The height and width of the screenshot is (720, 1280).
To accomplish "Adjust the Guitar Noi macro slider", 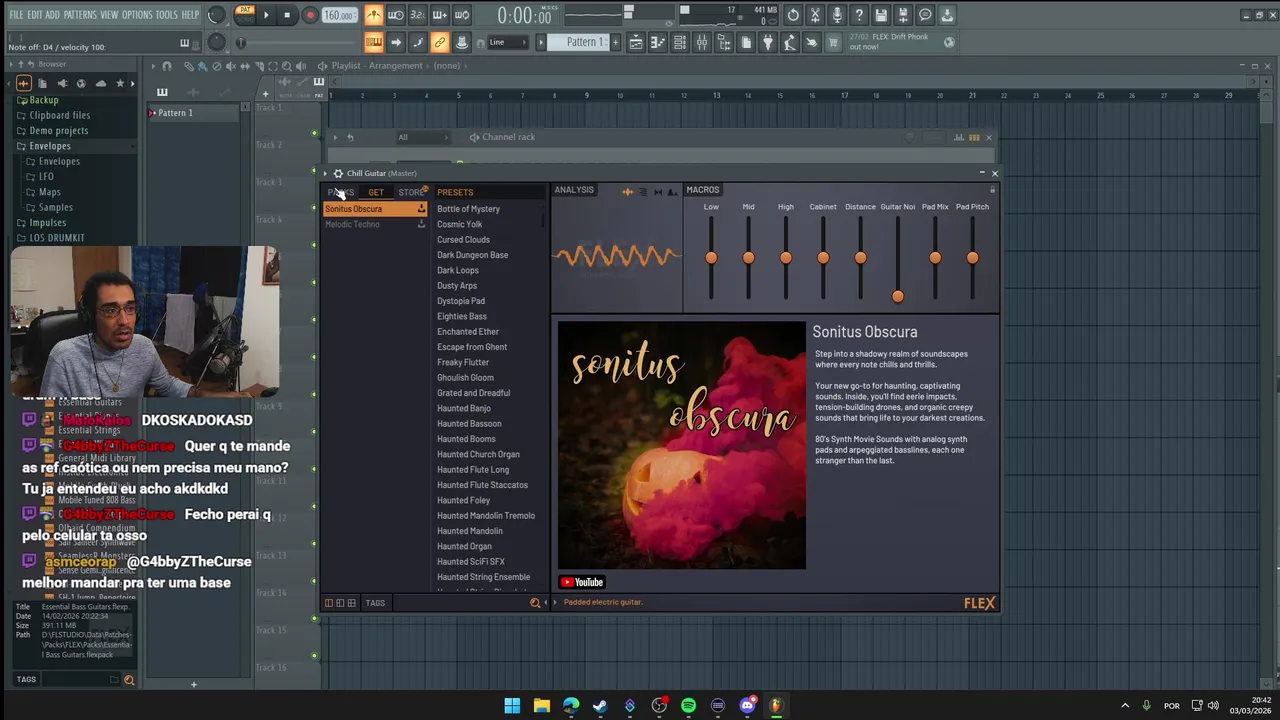I will (898, 296).
